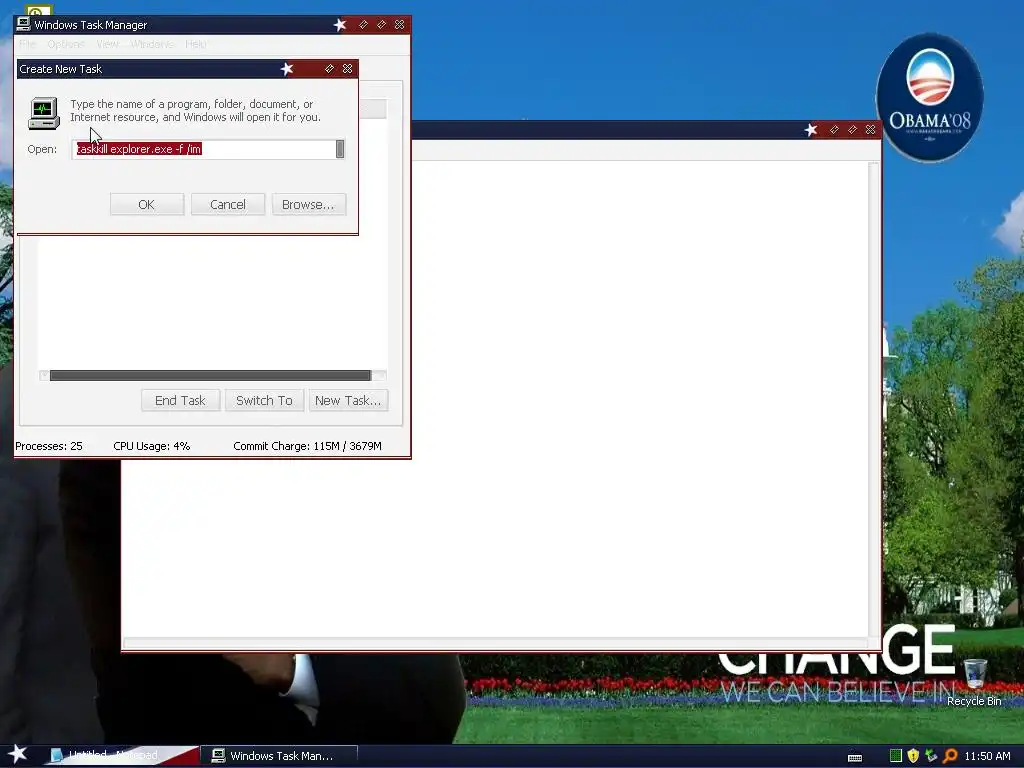Viewport: 1024px width, 768px height.
Task: Click the Notepad horizontal scrollbar track
Action: [x=496, y=644]
